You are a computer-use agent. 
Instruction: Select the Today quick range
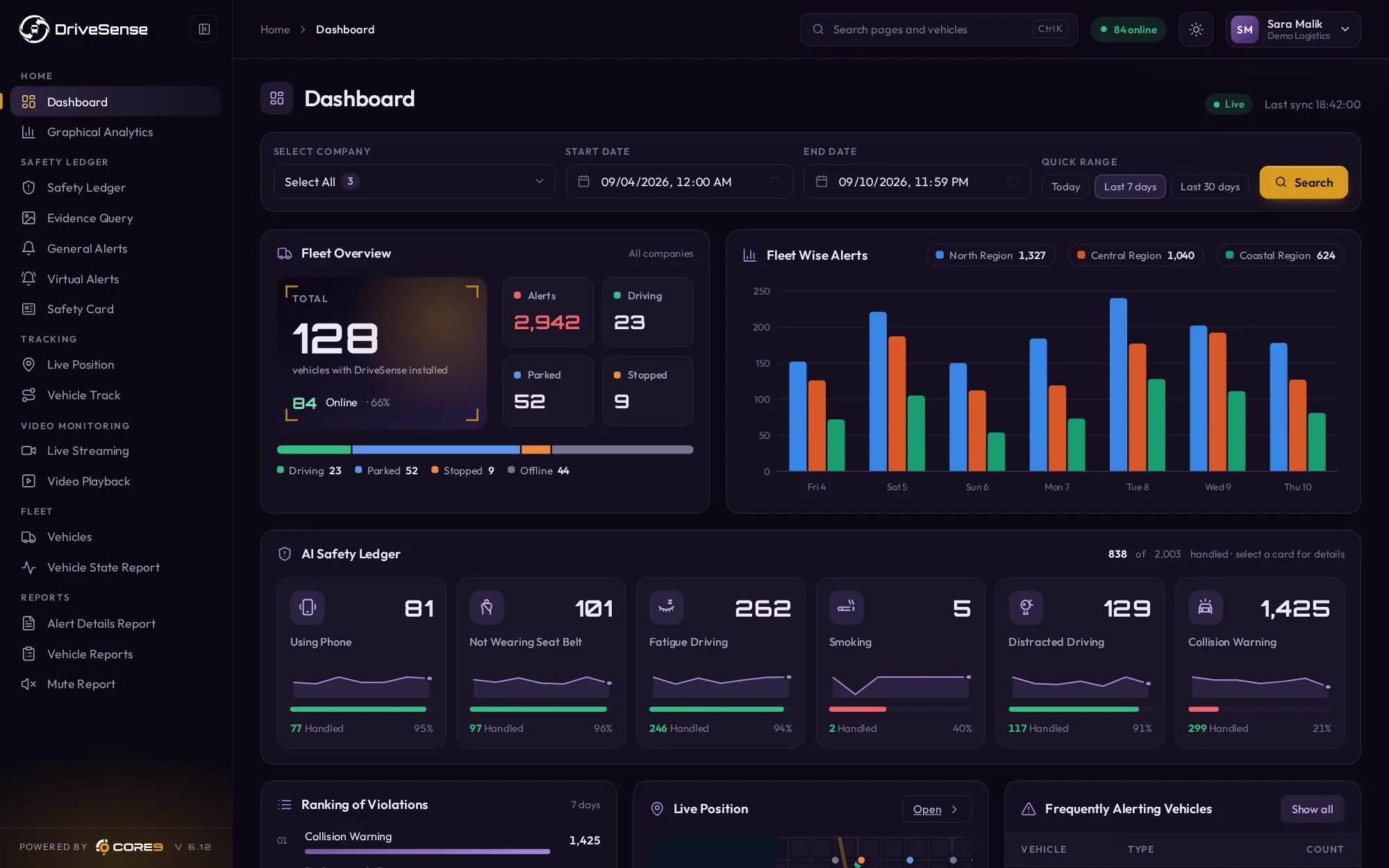click(1065, 186)
